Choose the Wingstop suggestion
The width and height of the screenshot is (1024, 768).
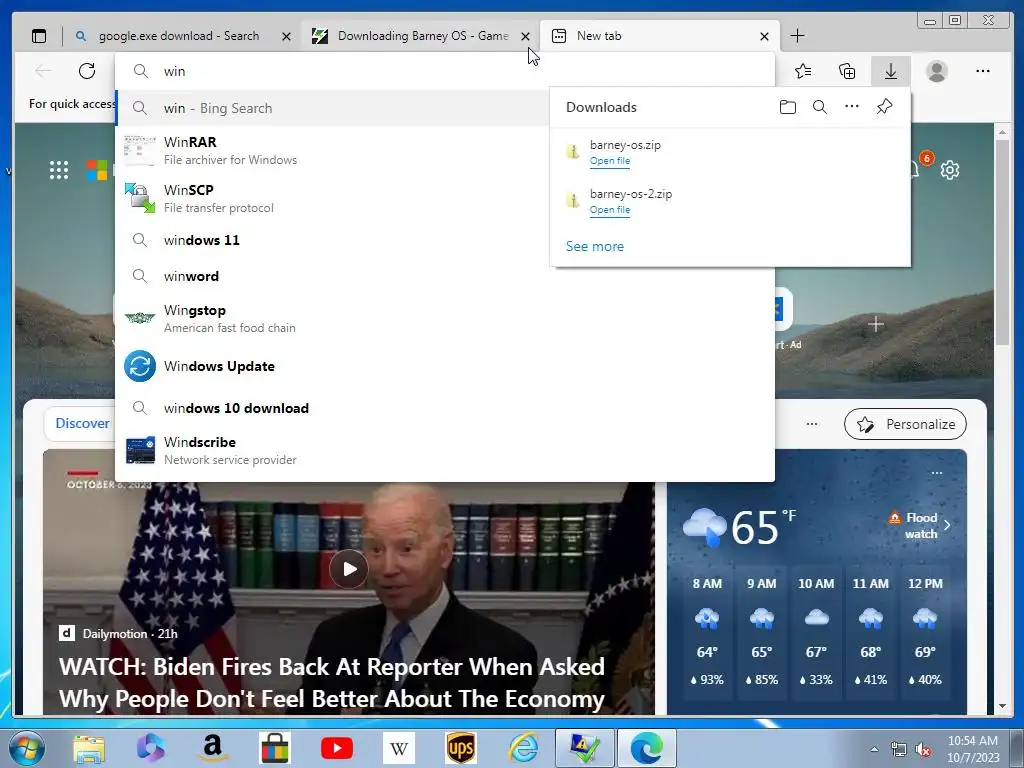[444, 318]
